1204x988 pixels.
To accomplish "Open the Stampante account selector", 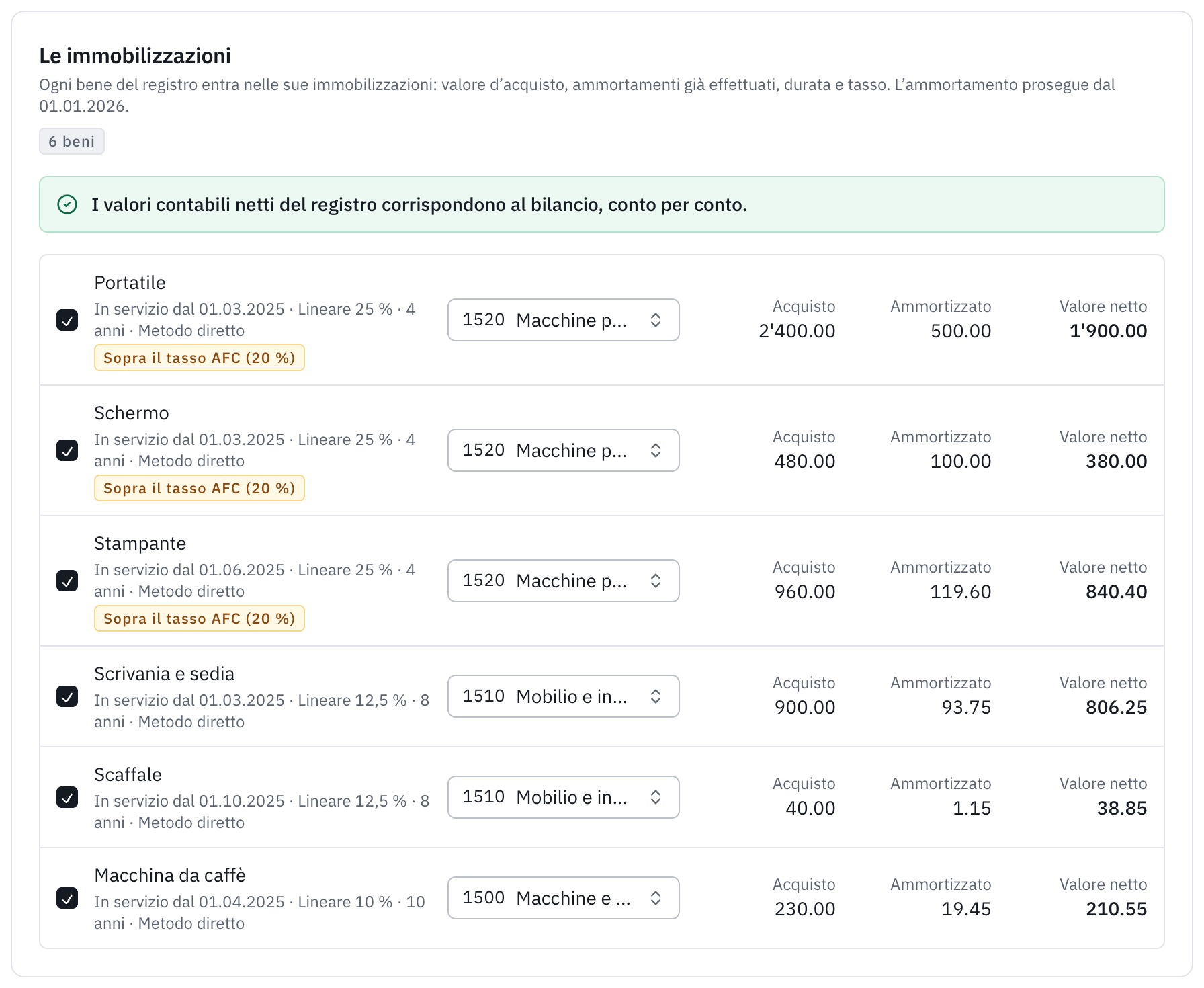I will [x=564, y=581].
